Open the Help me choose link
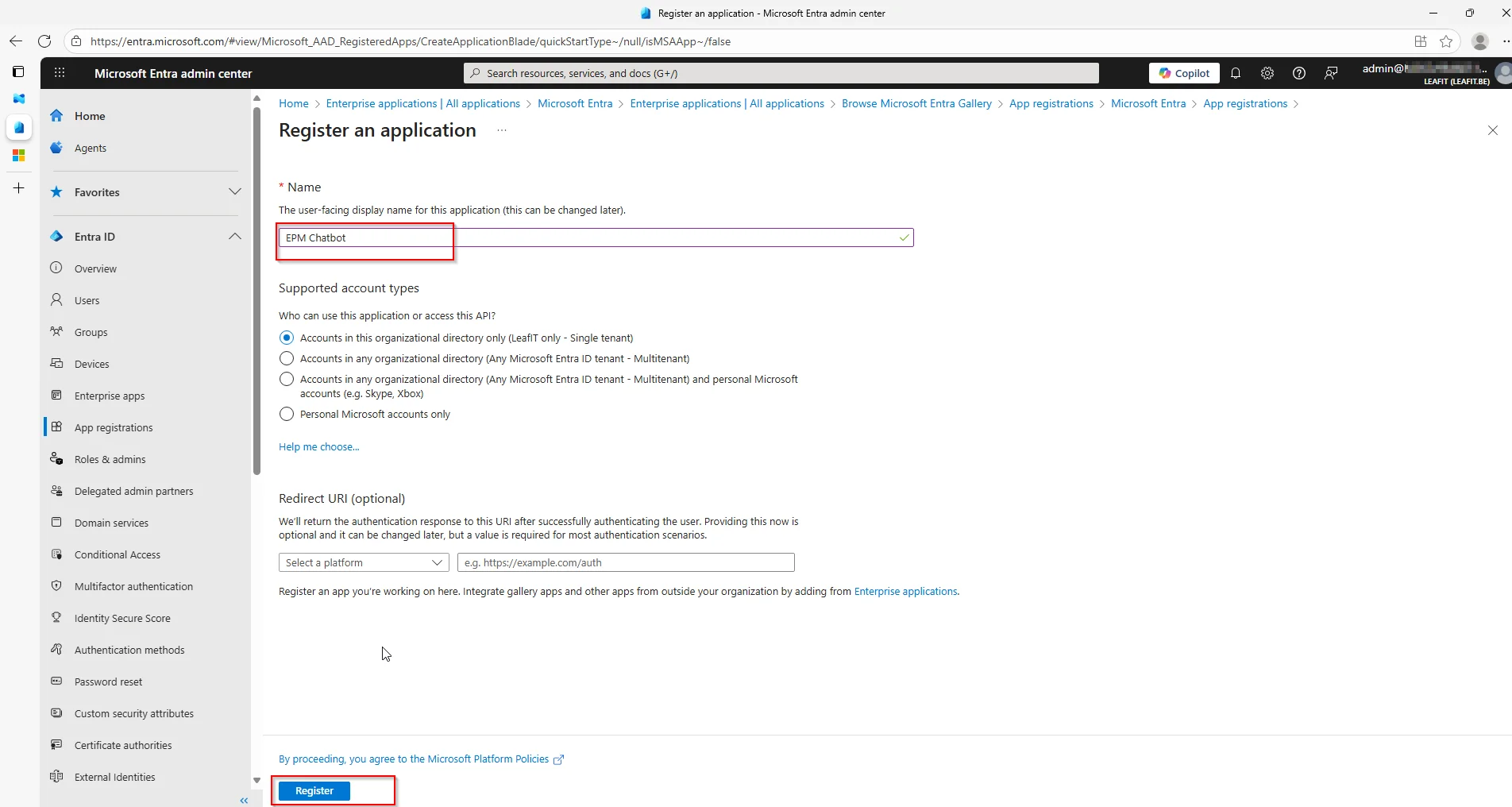This screenshot has height=807, width=1512. pyautogui.click(x=318, y=446)
